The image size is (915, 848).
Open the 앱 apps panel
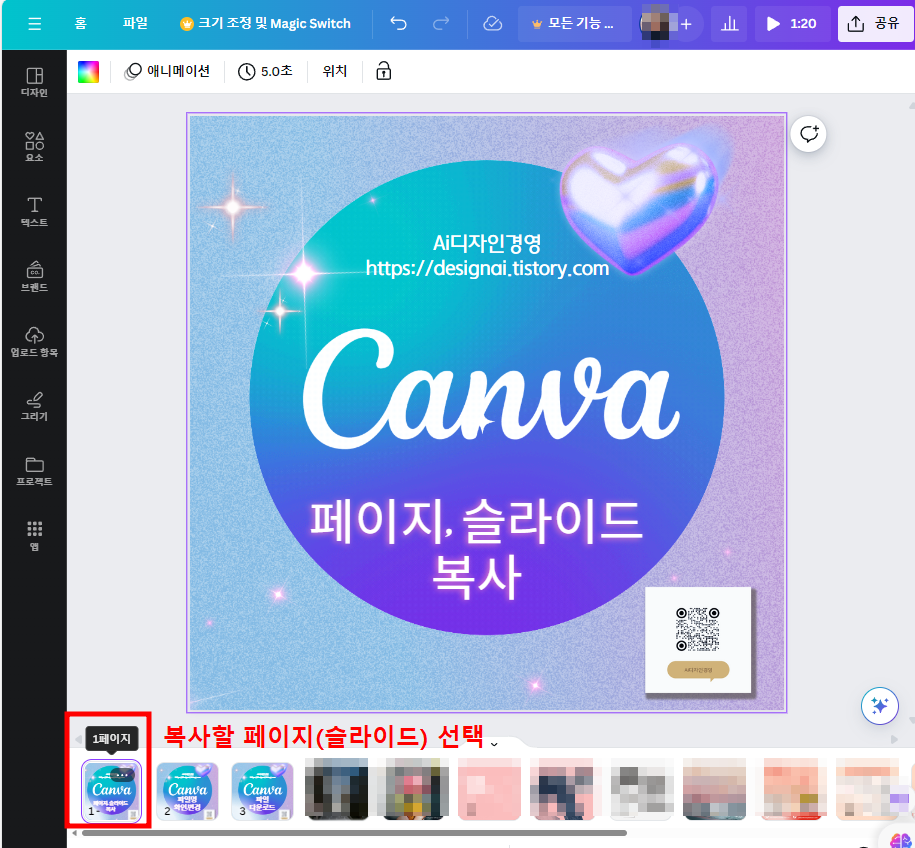point(34,536)
